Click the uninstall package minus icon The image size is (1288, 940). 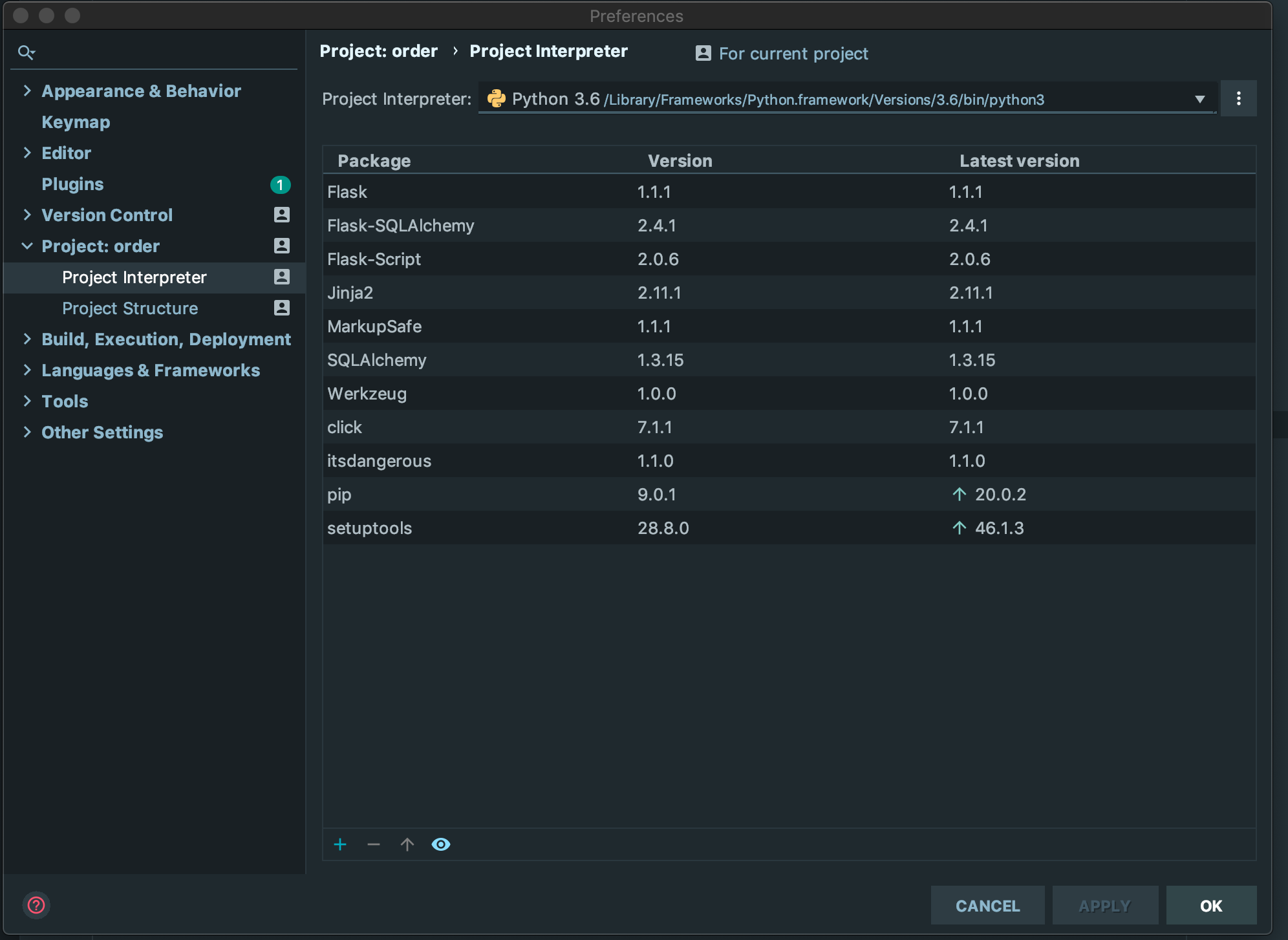[374, 844]
